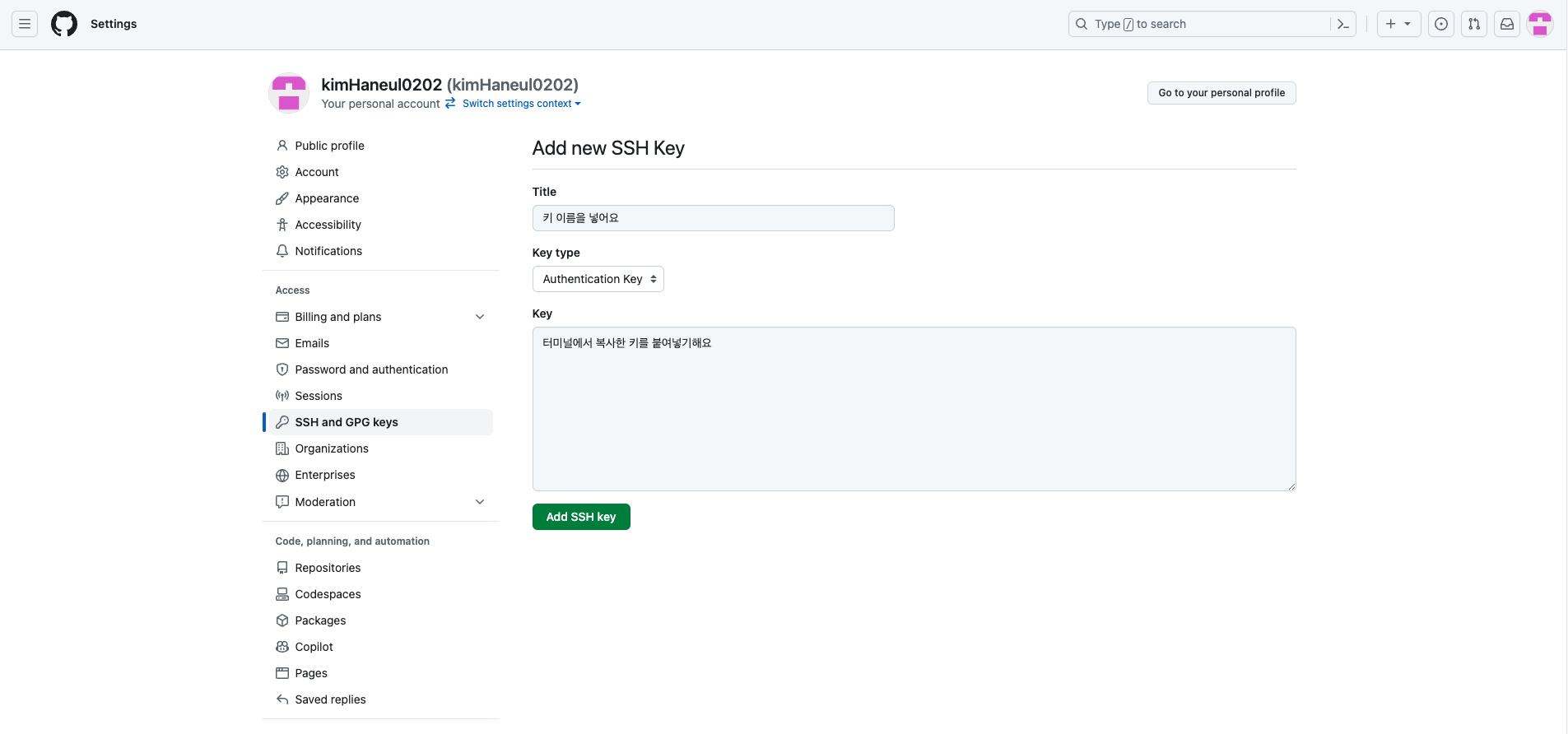The height and width of the screenshot is (734, 1568).
Task: Open Switch settings context dropdown
Action: tap(521, 104)
